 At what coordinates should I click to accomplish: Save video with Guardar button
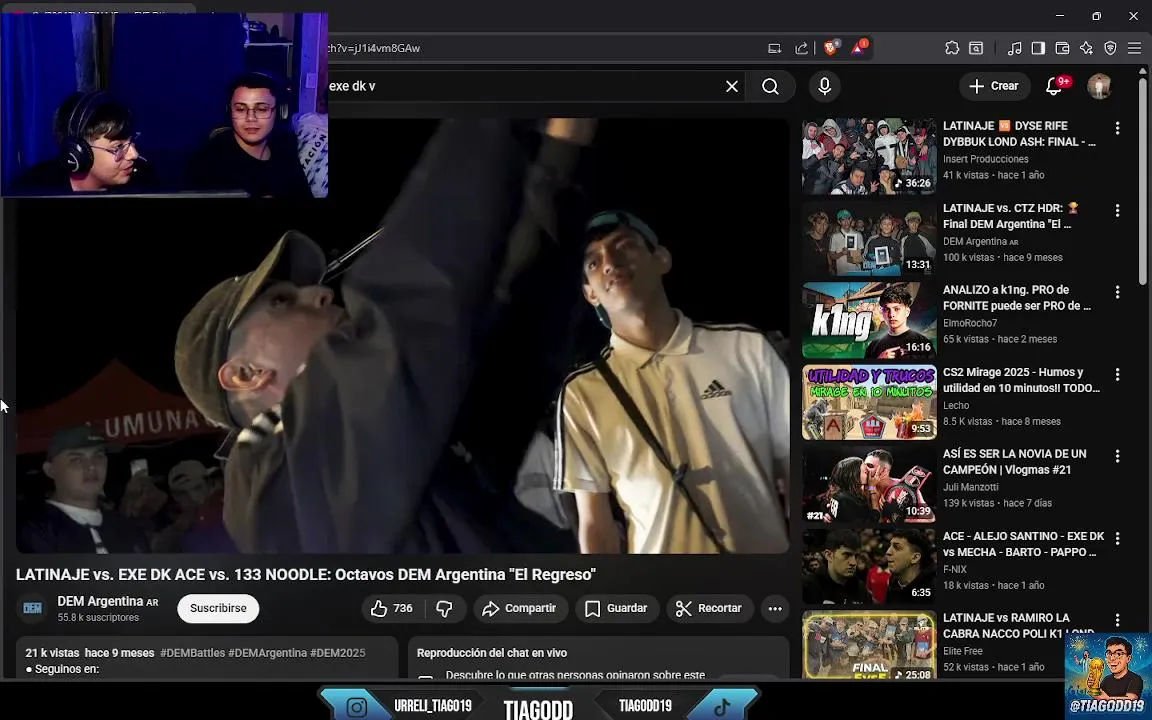click(616, 608)
